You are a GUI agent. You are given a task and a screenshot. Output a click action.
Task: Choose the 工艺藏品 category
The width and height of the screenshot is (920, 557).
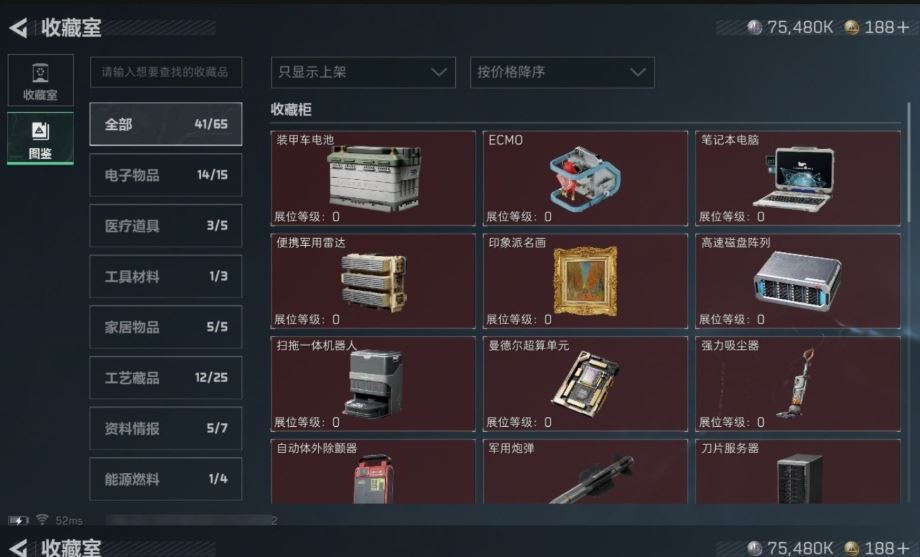pos(165,377)
